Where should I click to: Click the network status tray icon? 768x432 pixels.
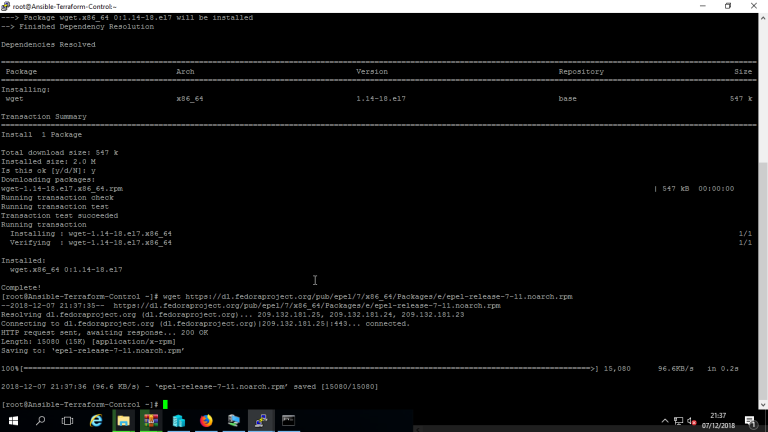point(676,421)
